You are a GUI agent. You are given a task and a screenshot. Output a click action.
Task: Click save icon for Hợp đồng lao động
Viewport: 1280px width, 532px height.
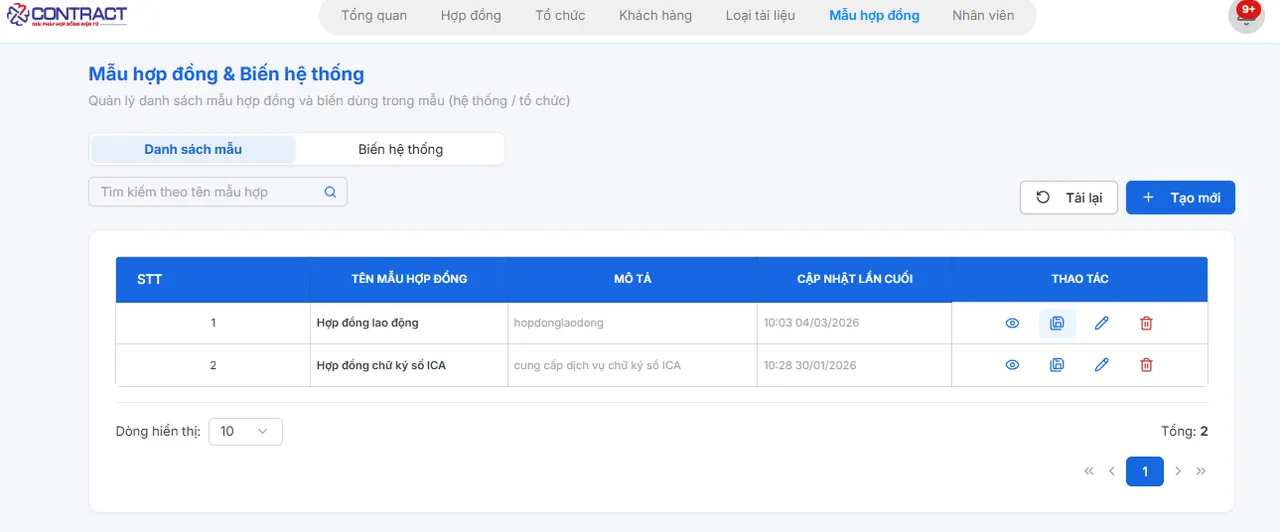click(x=1057, y=323)
